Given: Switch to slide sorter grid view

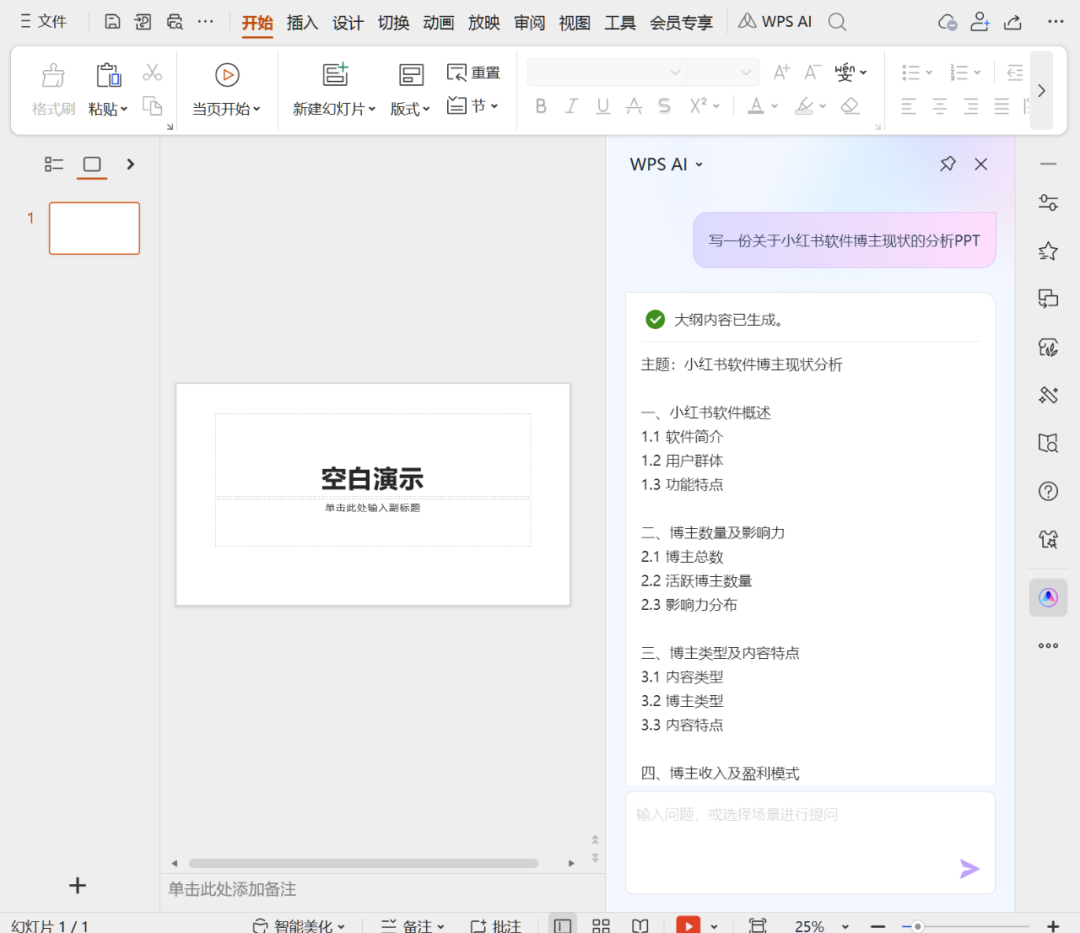Looking at the screenshot, I should (x=601, y=926).
